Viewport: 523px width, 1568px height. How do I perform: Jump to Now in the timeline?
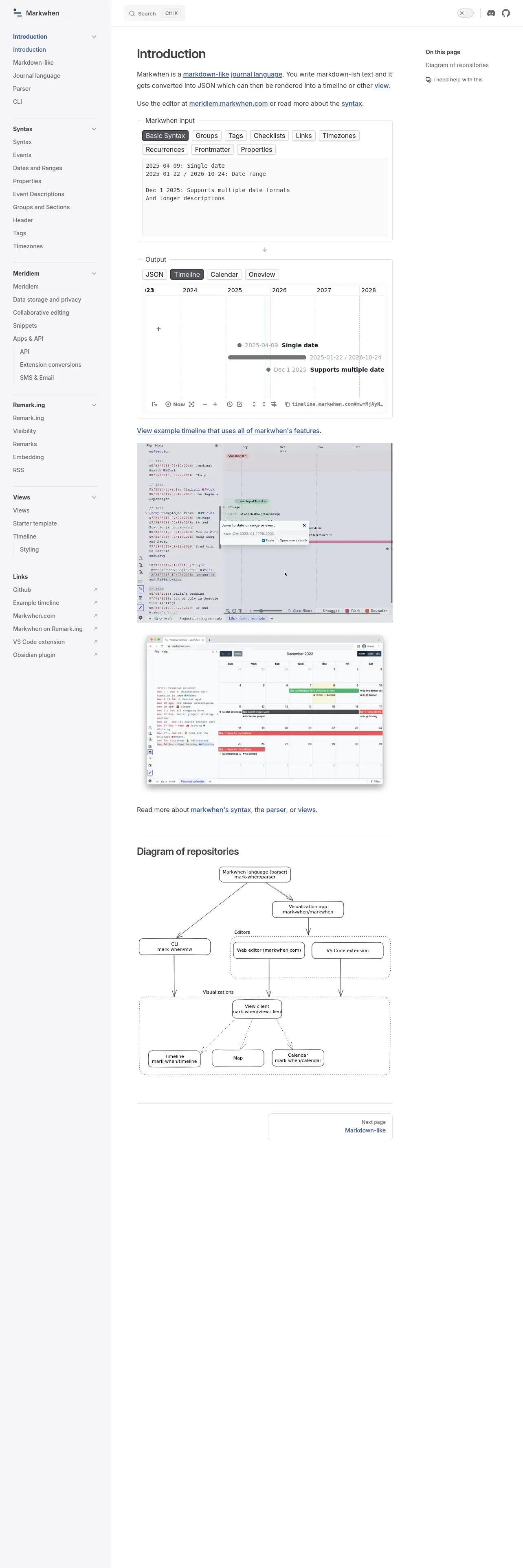[175, 404]
